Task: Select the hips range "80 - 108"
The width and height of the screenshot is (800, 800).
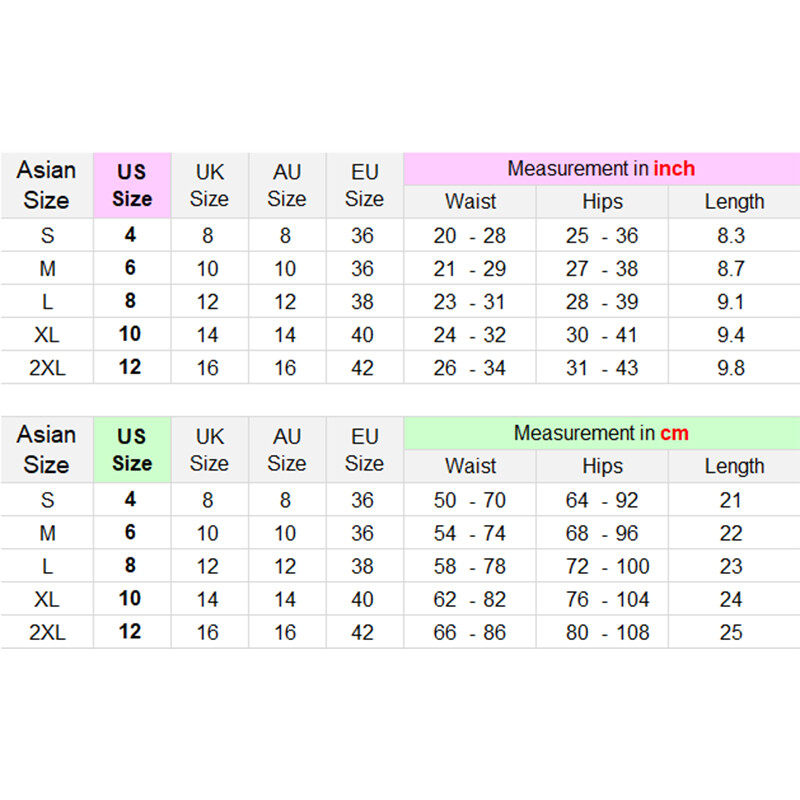Action: click(x=601, y=632)
